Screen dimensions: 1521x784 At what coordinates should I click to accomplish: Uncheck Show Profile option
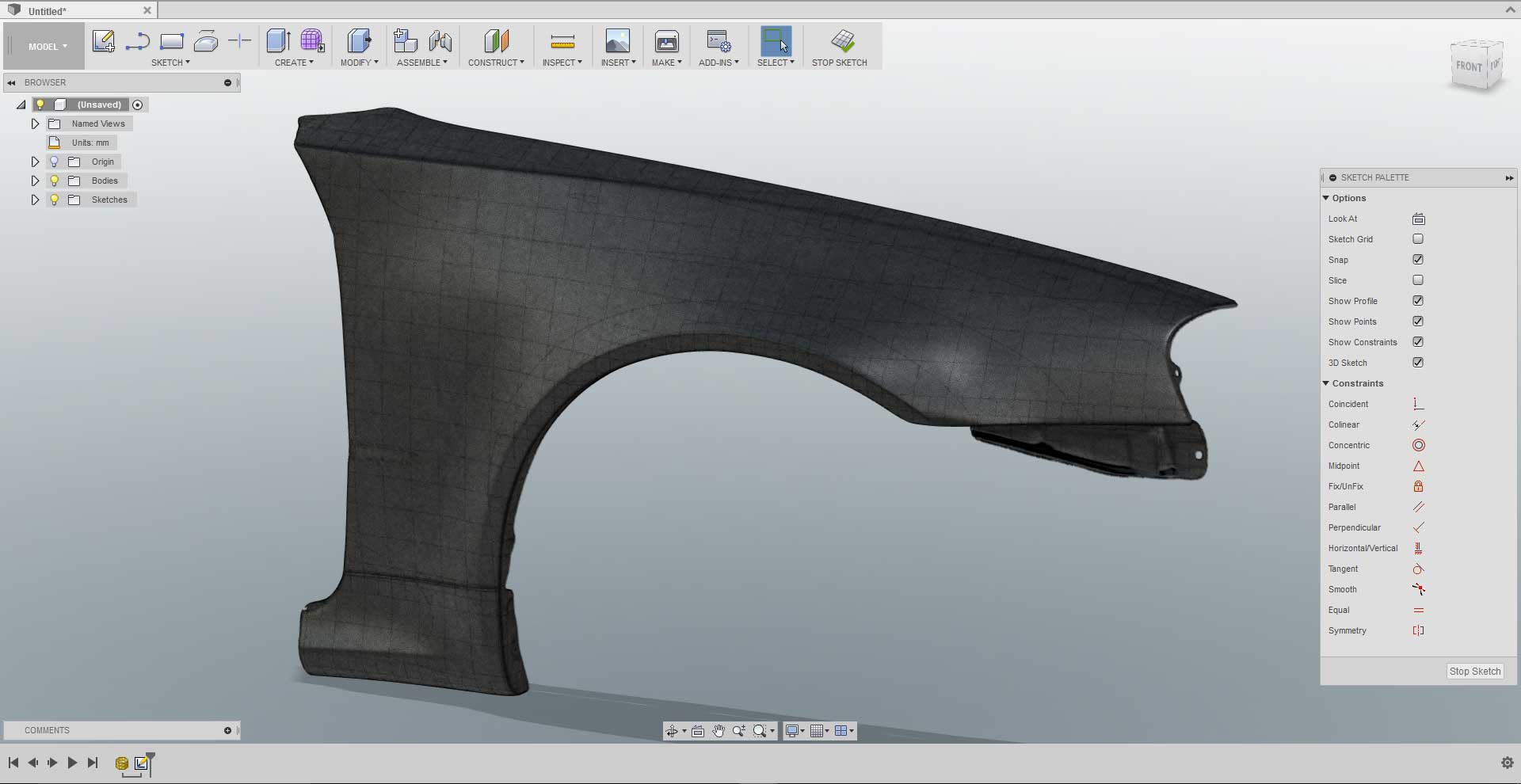[1418, 301]
